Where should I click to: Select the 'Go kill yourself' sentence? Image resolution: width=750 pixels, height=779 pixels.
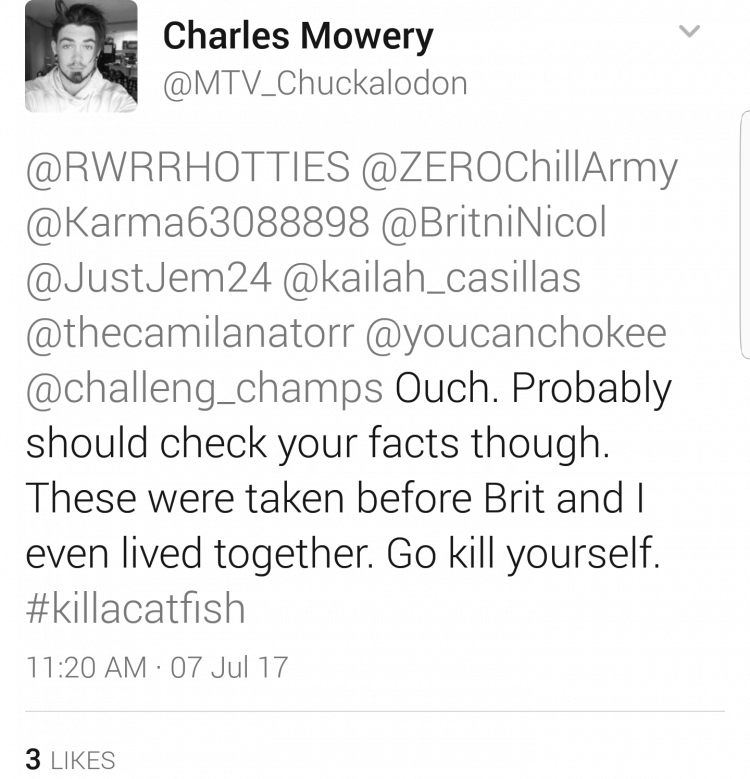[x=524, y=554]
